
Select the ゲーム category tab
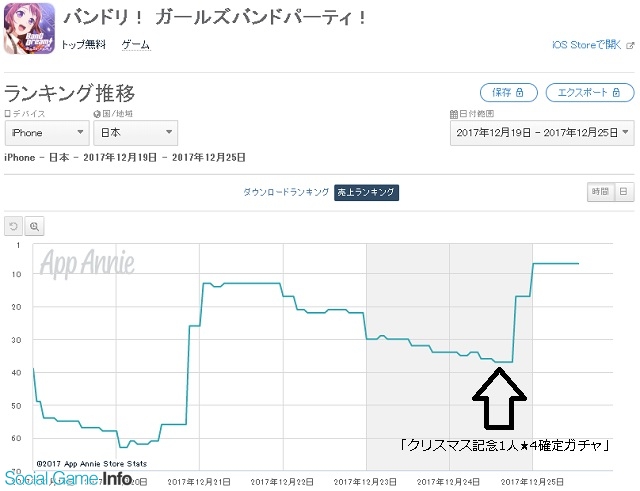point(136,47)
